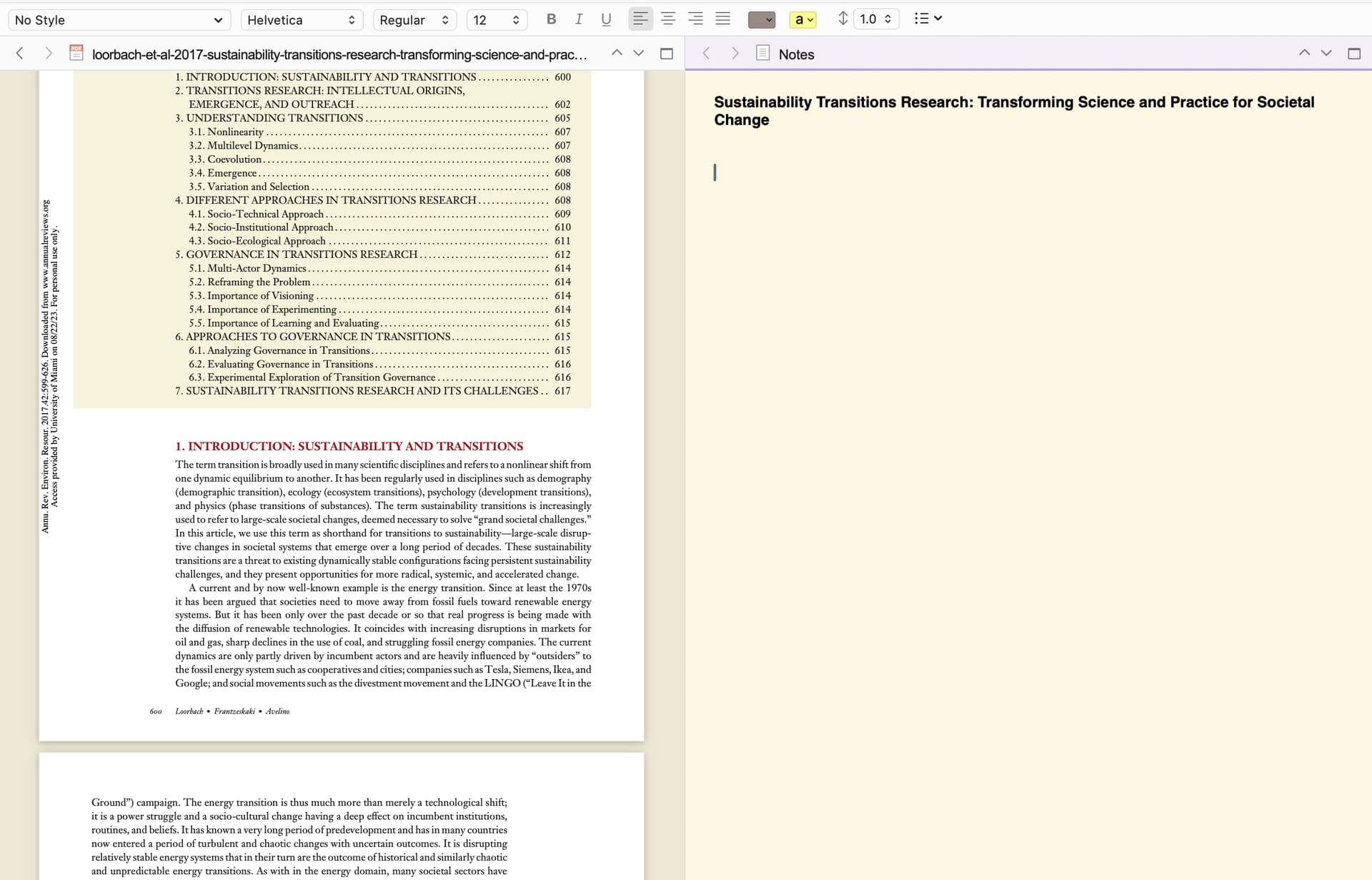Open TOC entry 7. Sustainability Transitions Research challenges

(x=373, y=391)
